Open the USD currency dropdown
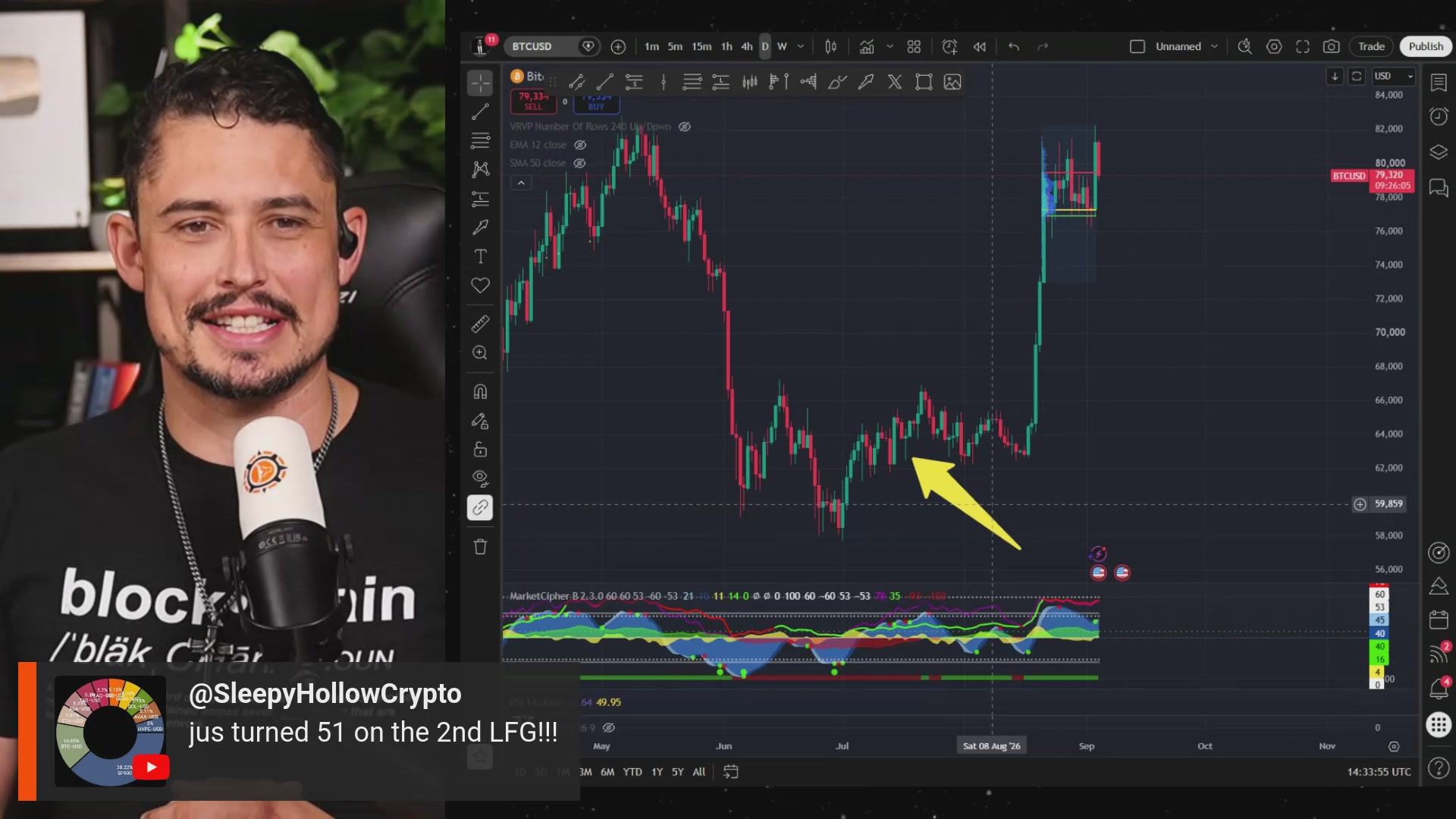This screenshot has width=1456, height=819. [1394, 77]
